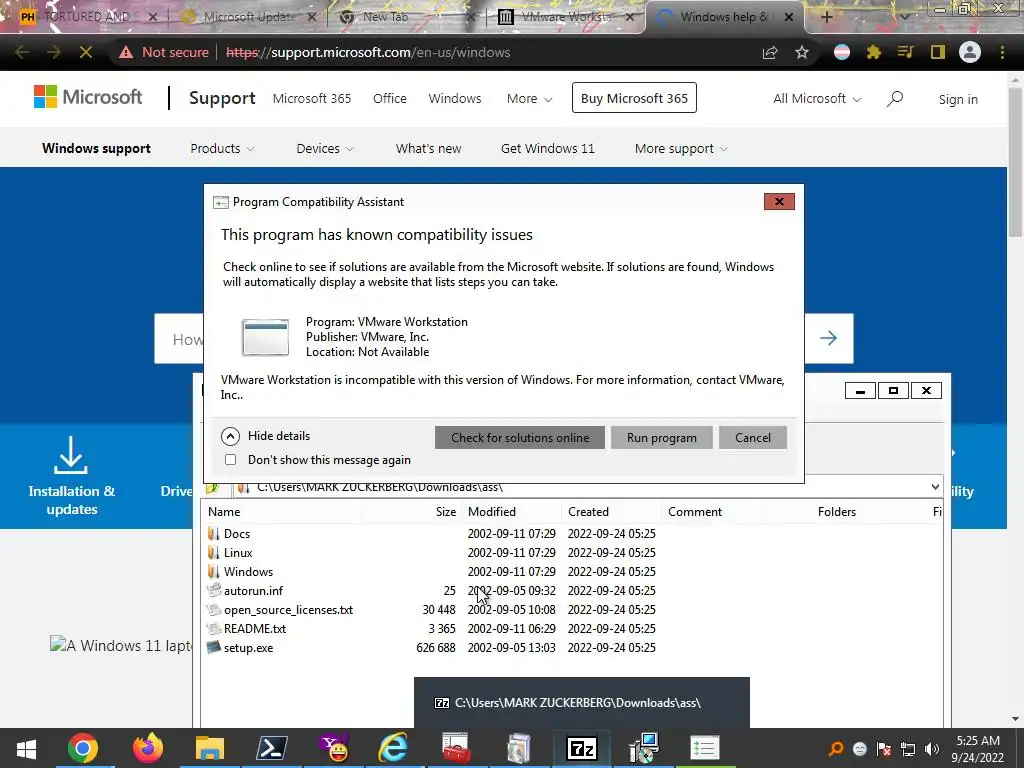Open the red toolbox taskbar app
1024x768 pixels.
455,748
